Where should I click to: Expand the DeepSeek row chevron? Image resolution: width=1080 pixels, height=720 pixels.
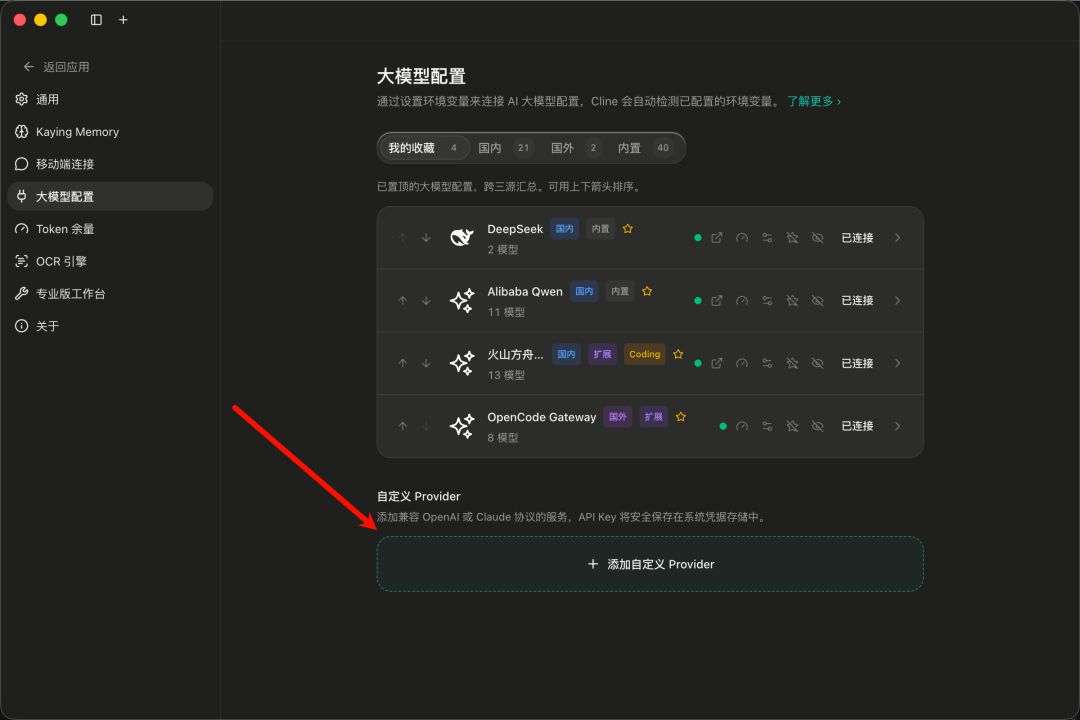pyautogui.click(x=897, y=238)
